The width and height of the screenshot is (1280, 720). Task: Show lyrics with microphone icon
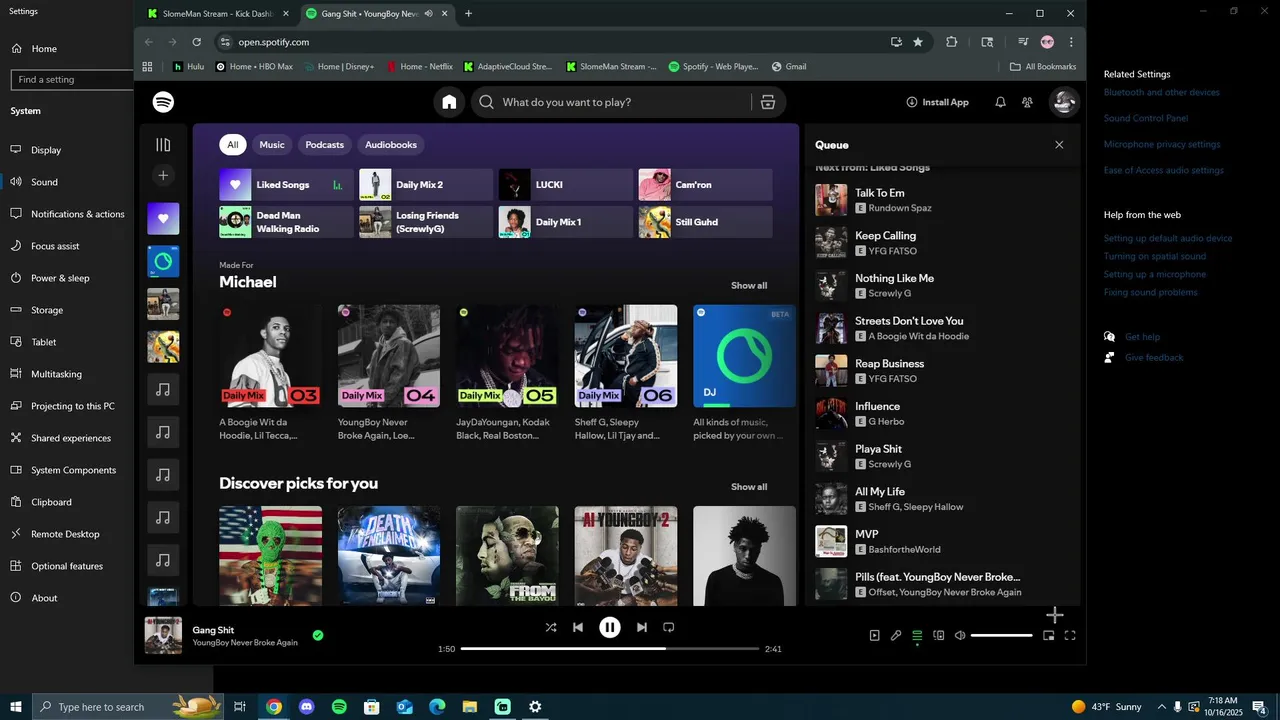pos(896,635)
